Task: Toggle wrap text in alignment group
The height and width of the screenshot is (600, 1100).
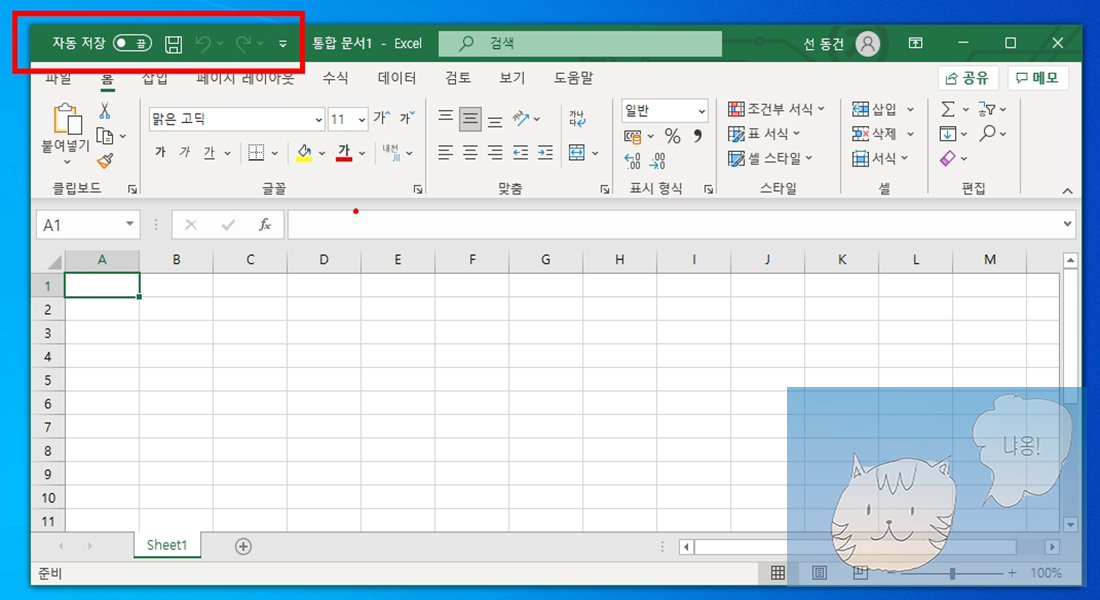Action: (x=577, y=118)
